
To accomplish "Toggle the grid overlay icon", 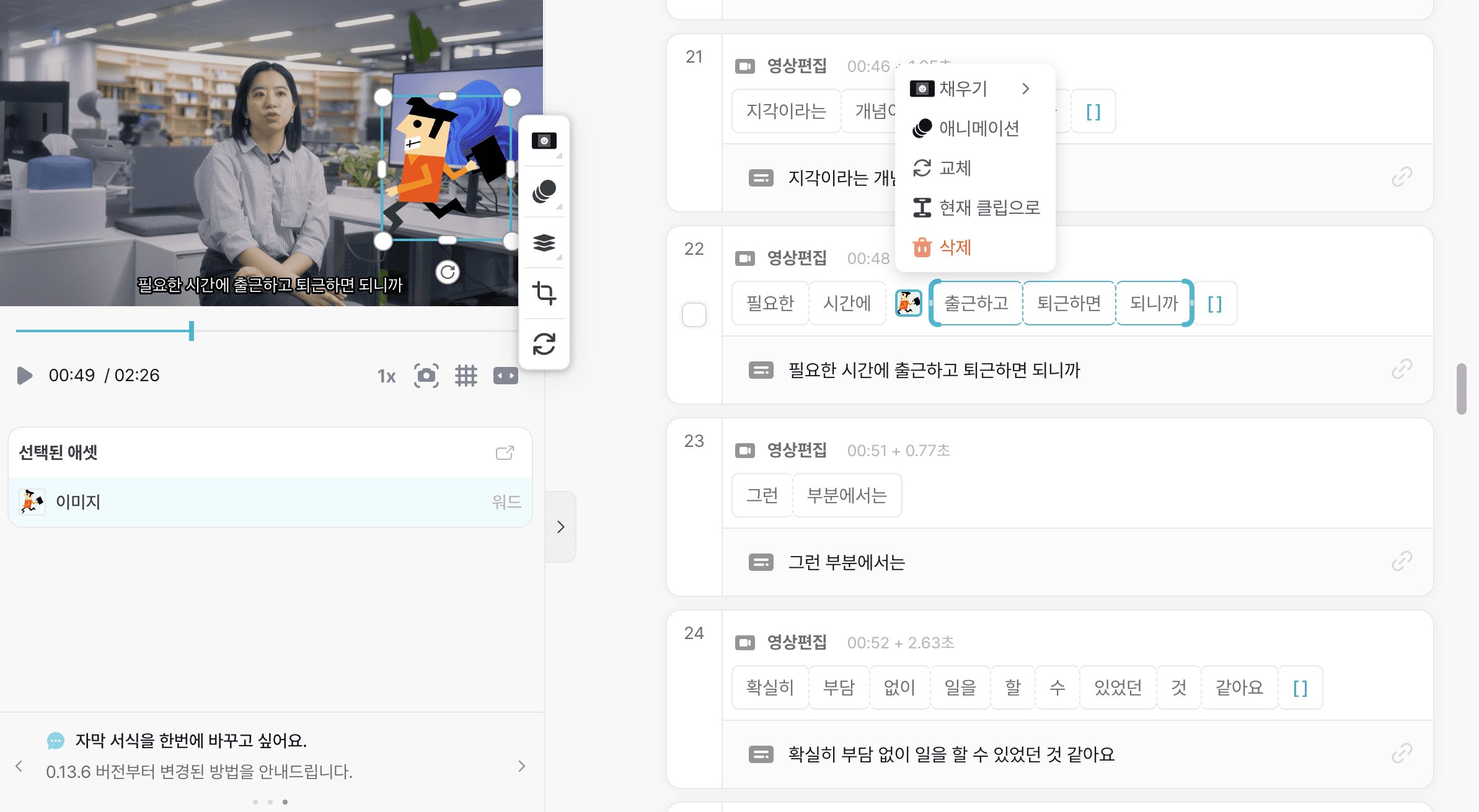I will coord(466,376).
